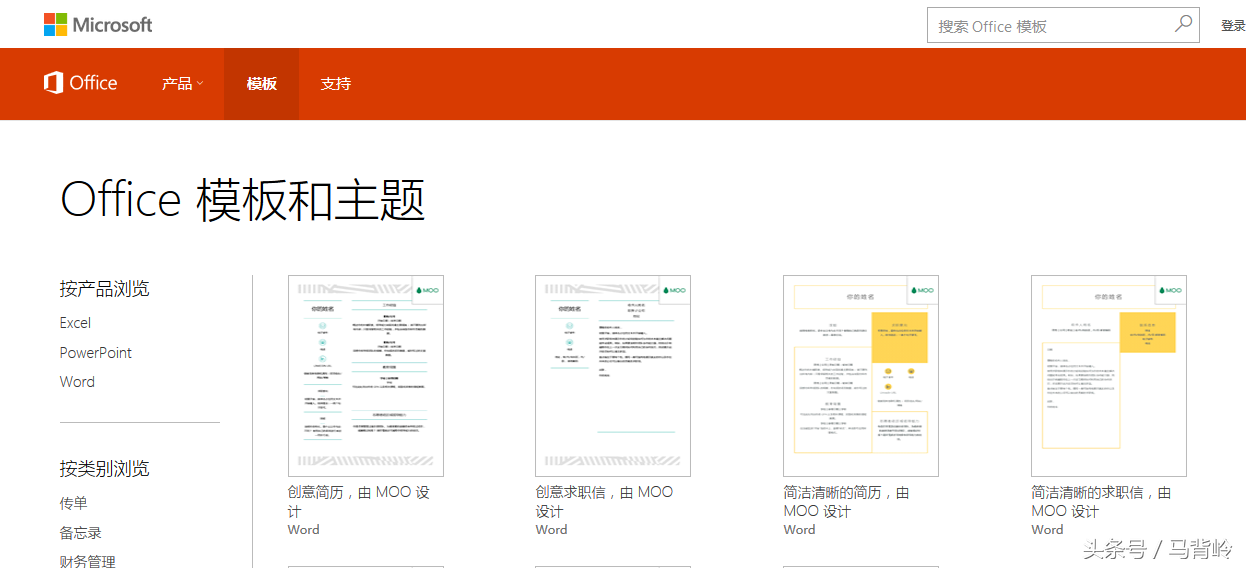This screenshot has height=568, width=1246.
Task: Click MOO badge on 简洁清晰的求职信 thumbnail
Action: (1171, 290)
